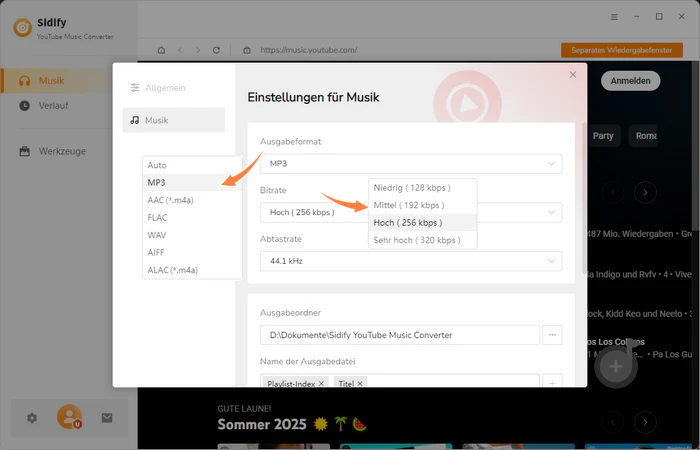Click previous arrow in Sommer 2025 section

coord(613,422)
